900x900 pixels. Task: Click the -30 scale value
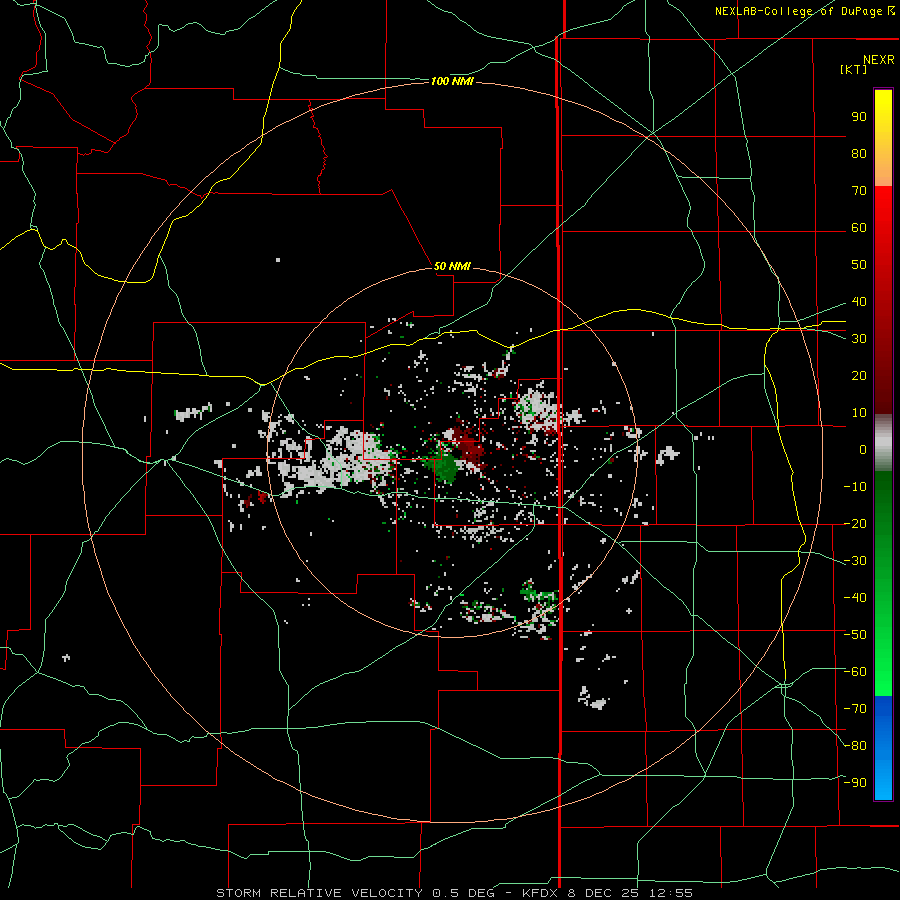click(855, 561)
